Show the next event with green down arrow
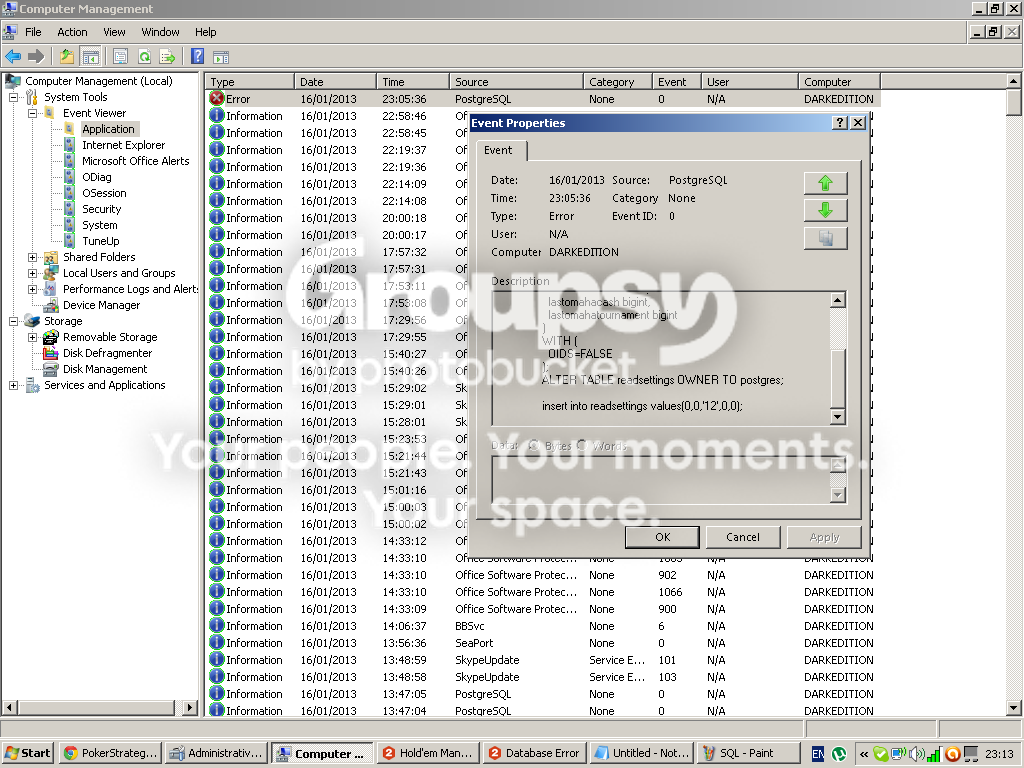Screen dimensions: 1024x768 coord(825,210)
